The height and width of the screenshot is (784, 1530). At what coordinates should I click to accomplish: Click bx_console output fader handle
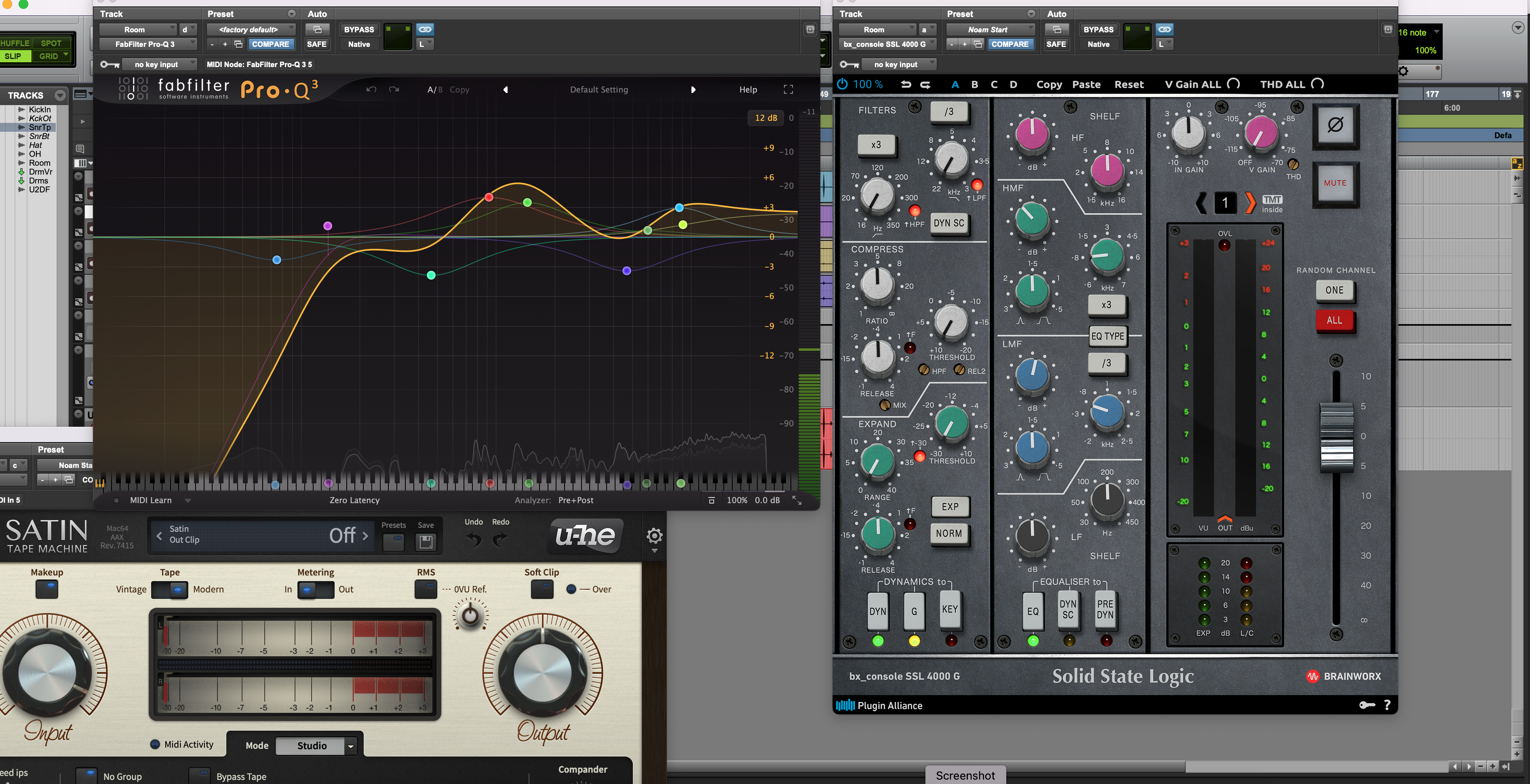(x=1336, y=438)
